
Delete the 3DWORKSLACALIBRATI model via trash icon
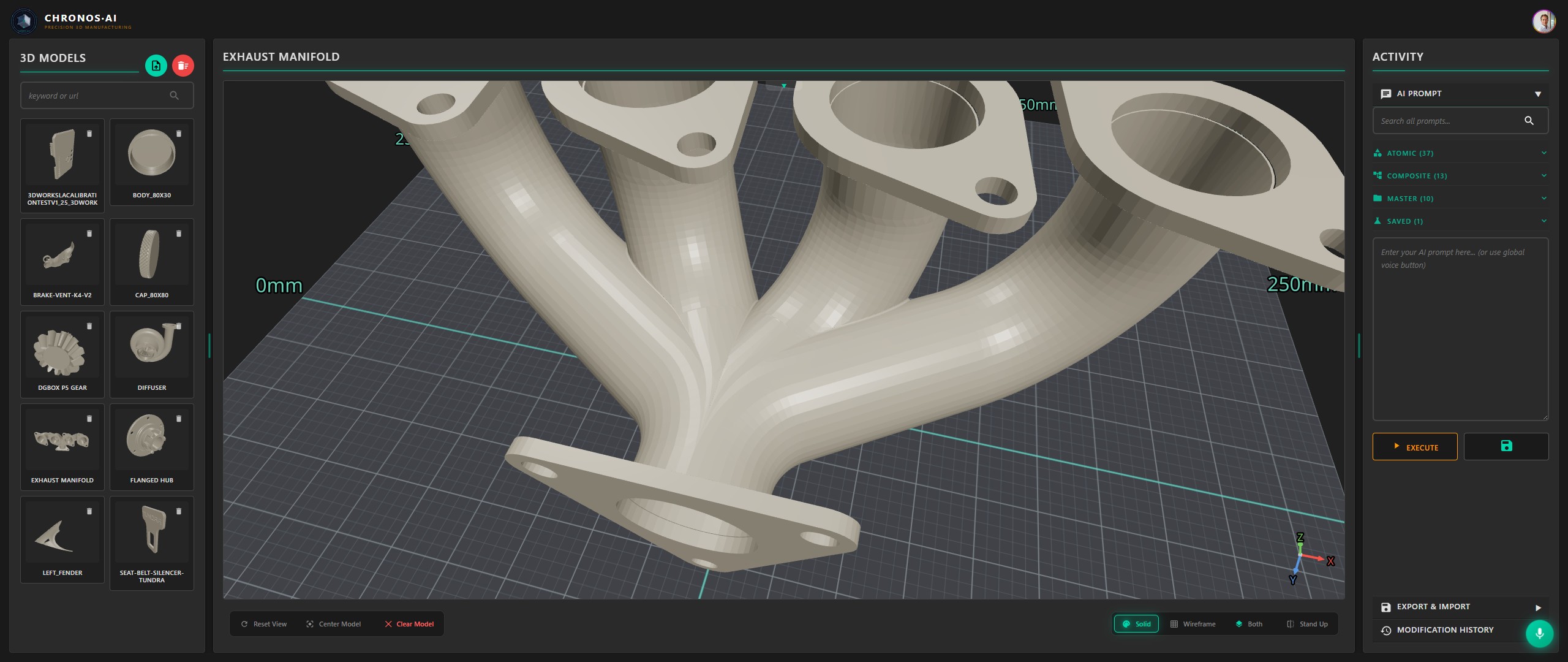tap(89, 134)
